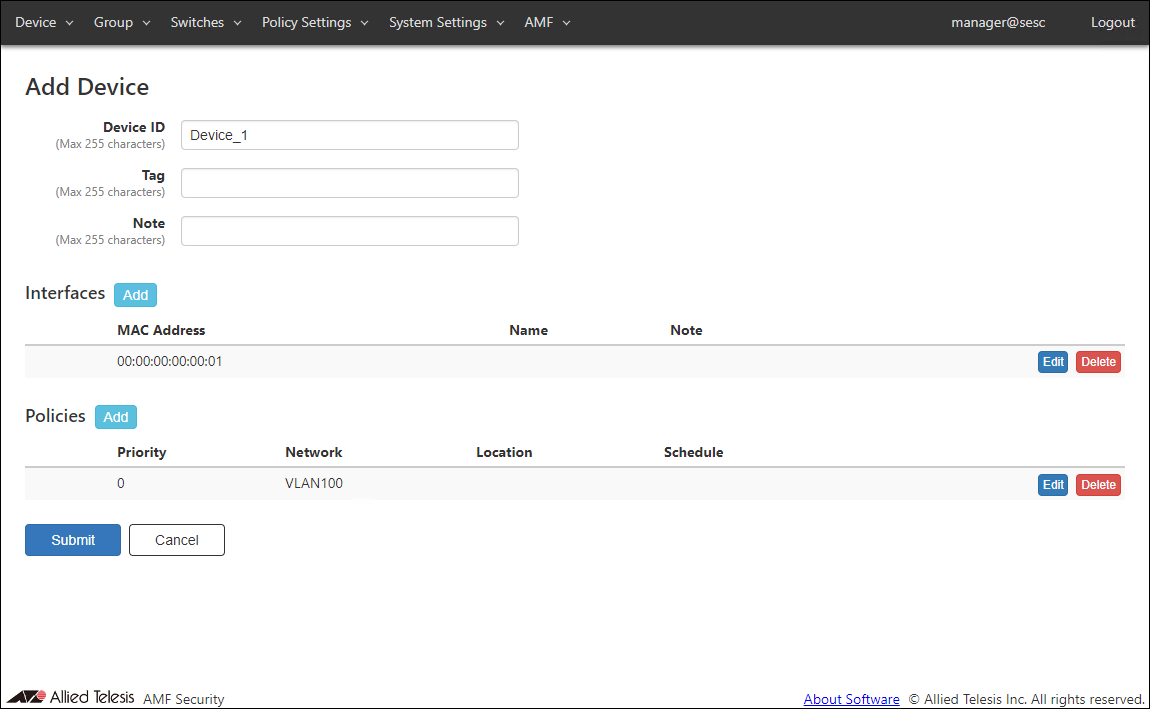
Task: Add a new interface
Action: [x=135, y=295]
